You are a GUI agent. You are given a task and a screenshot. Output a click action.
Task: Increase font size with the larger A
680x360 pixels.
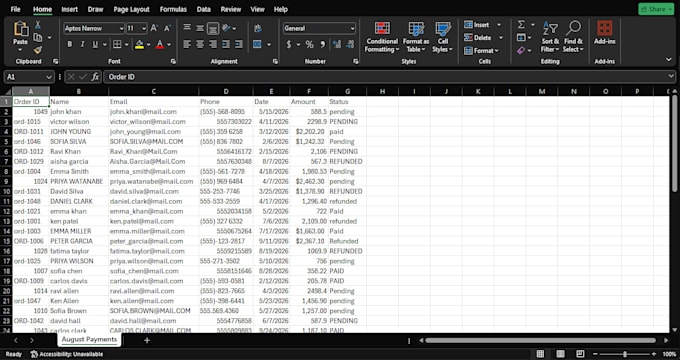(x=154, y=28)
